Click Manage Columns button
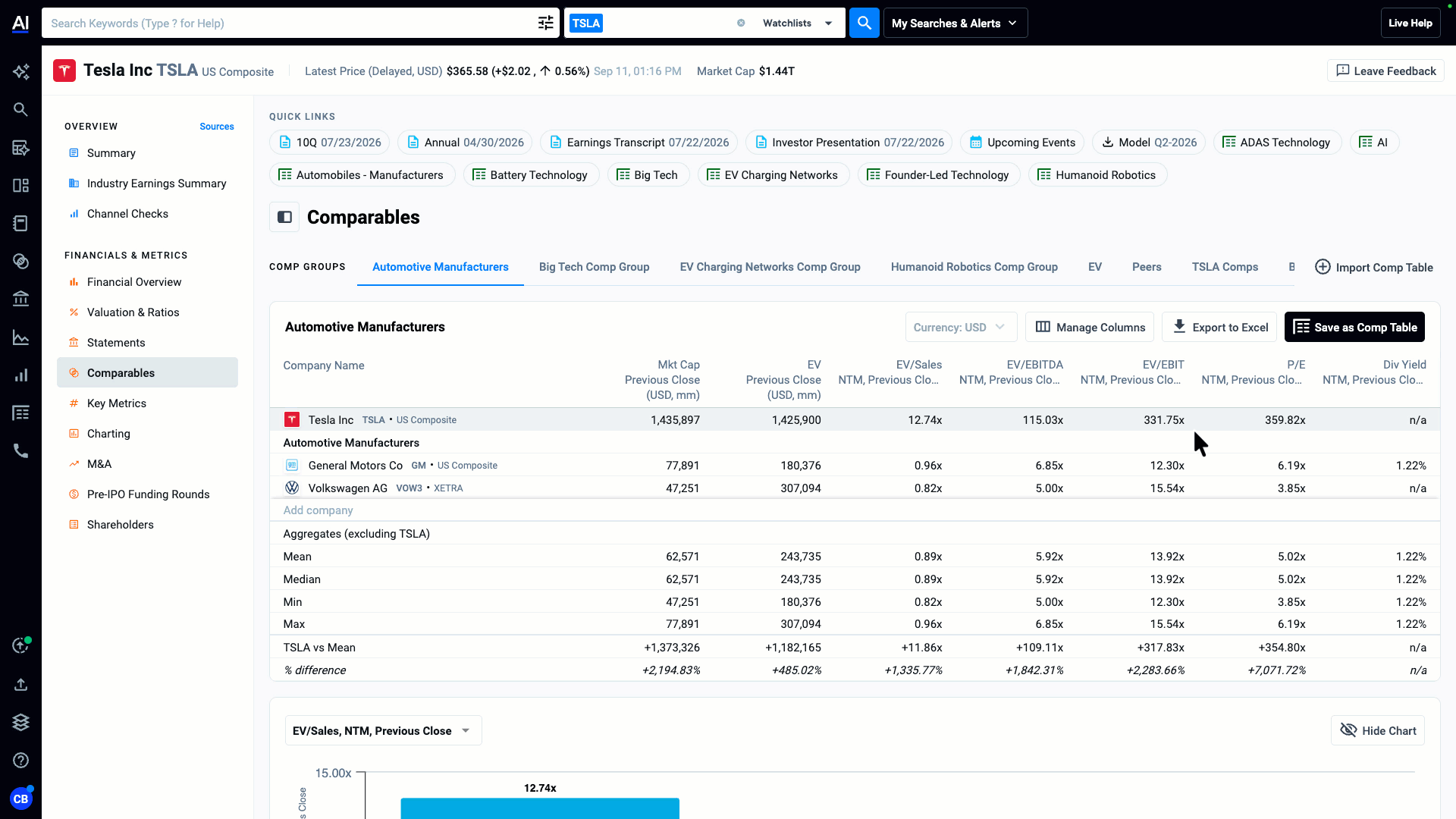The height and width of the screenshot is (819, 1456). [1090, 327]
